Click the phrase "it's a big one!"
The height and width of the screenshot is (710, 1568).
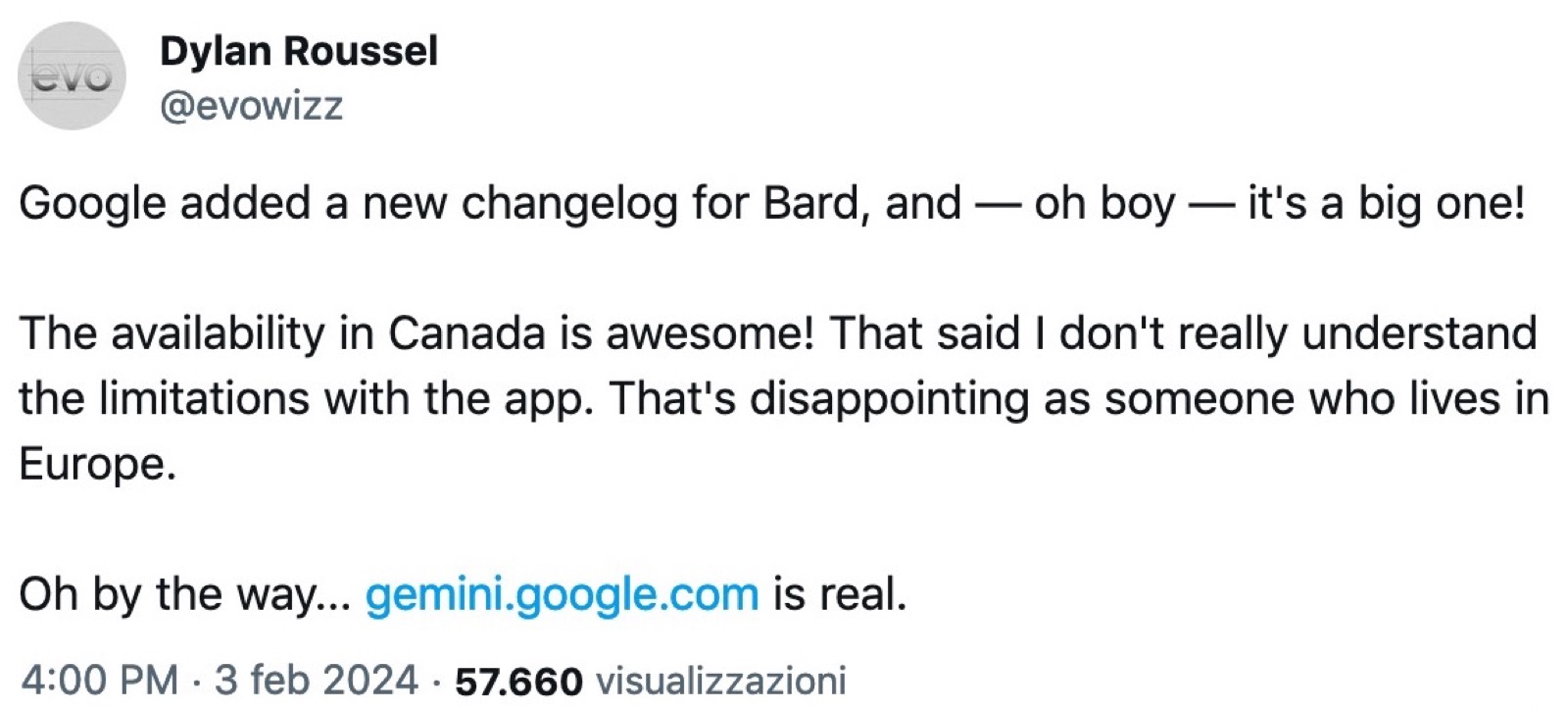pos(1386,204)
